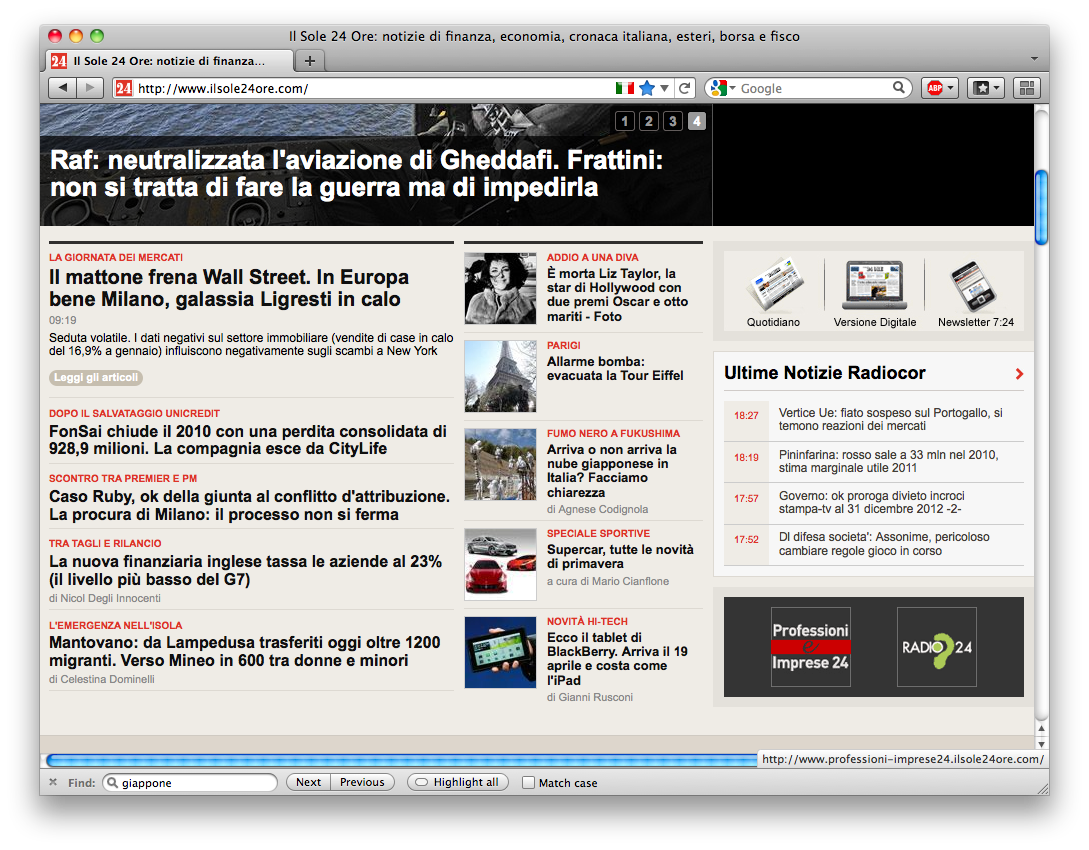Click the Italian flag icon in address bar
Viewport: 1089px width, 850px height.
[x=625, y=88]
